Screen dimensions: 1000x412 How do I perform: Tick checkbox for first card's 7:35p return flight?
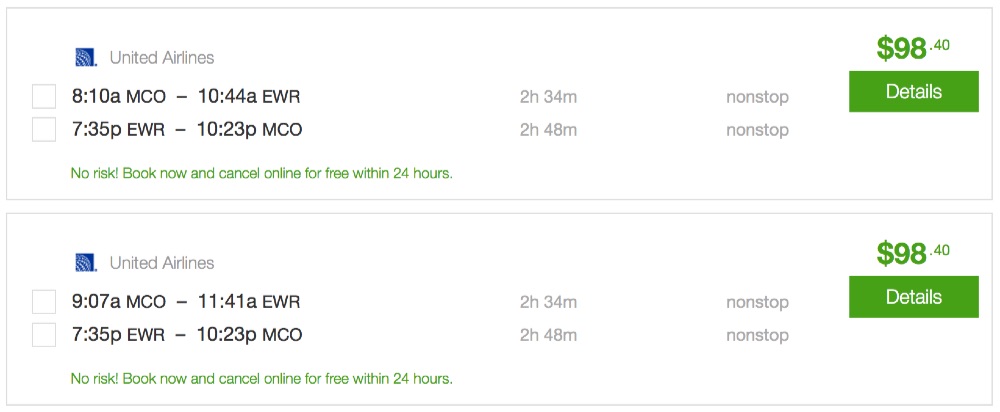coord(44,130)
